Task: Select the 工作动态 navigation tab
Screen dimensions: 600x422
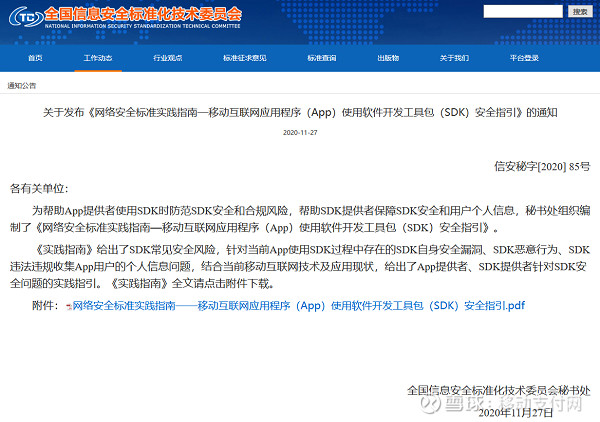Action: tap(98, 58)
